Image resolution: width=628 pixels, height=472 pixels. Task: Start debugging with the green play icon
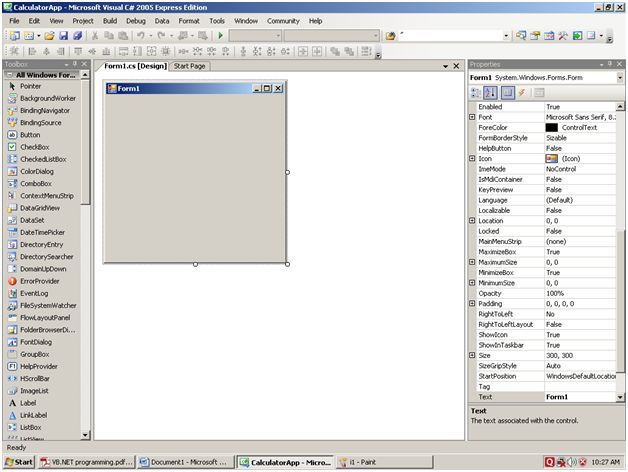coord(220,36)
